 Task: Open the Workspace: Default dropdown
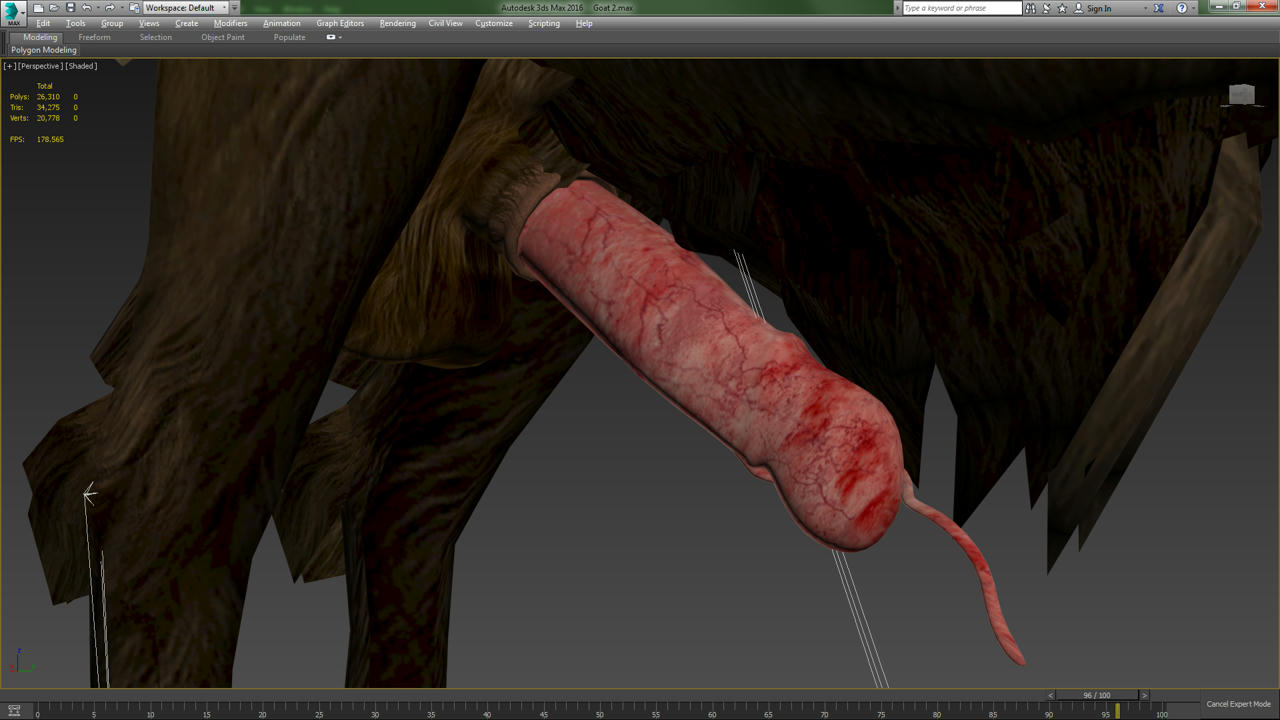(186, 8)
